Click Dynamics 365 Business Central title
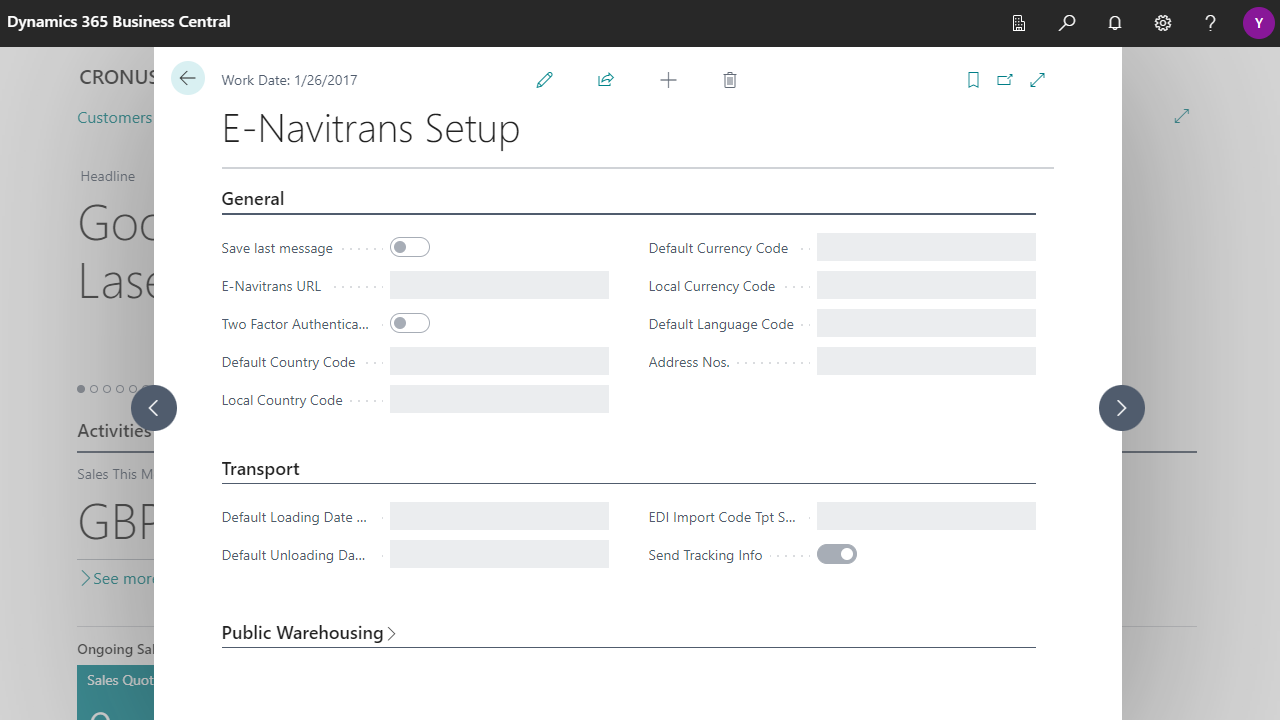Viewport: 1280px width, 720px height. pos(119,22)
